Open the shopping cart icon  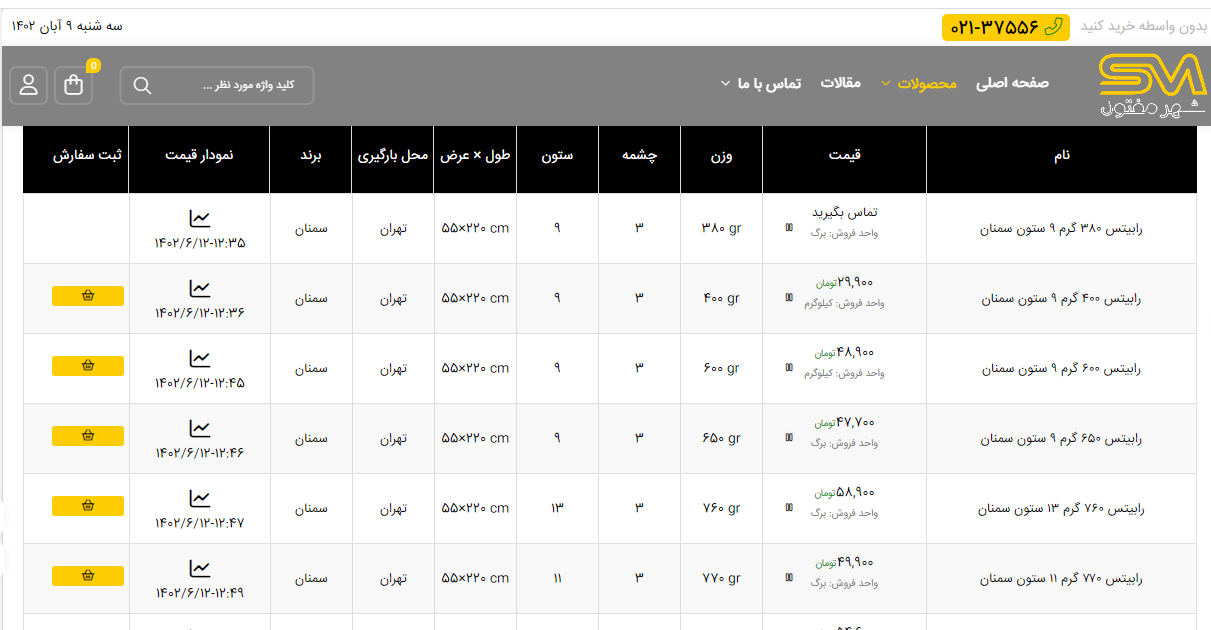click(x=74, y=86)
